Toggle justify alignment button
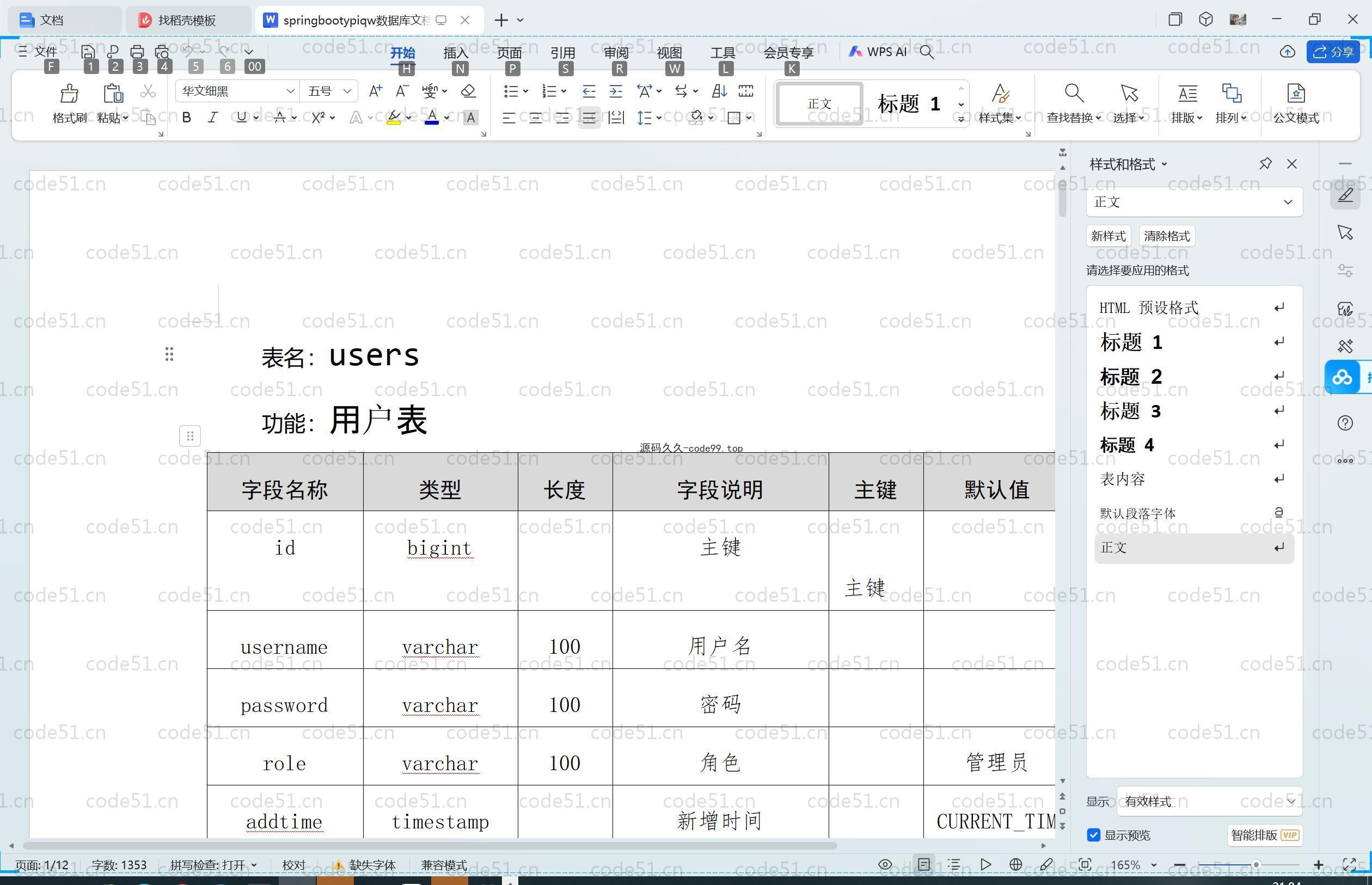1372x885 pixels. 589,117
